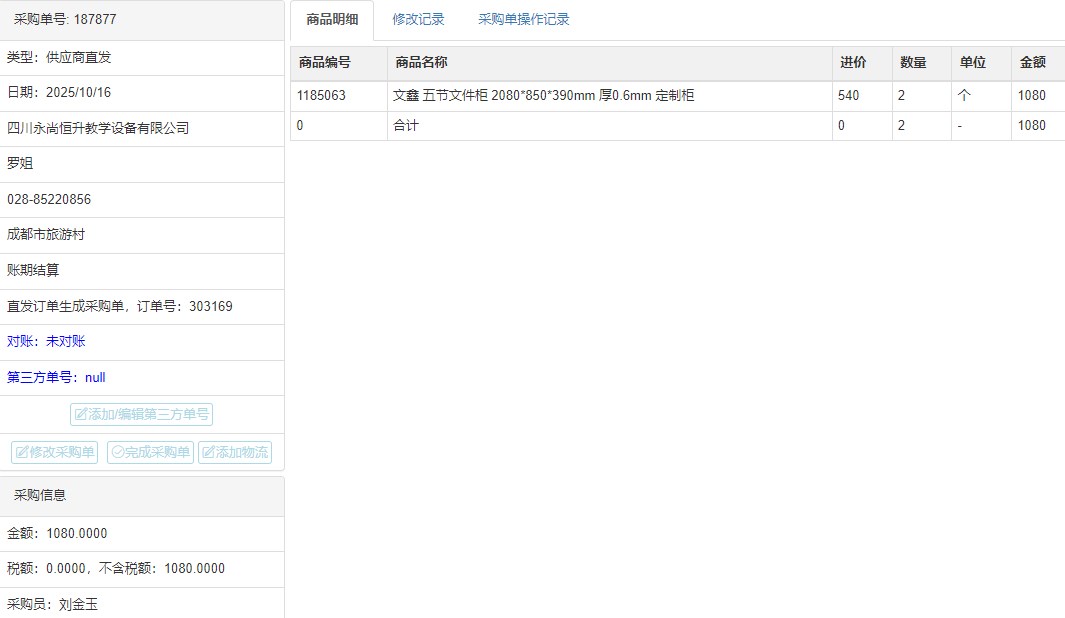Click the 第三方单号：null text
Screen dimensions: 1065x618
tap(56, 377)
